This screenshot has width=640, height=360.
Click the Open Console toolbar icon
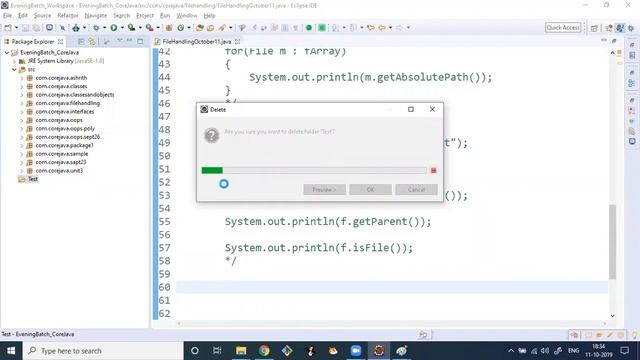coord(49,28)
